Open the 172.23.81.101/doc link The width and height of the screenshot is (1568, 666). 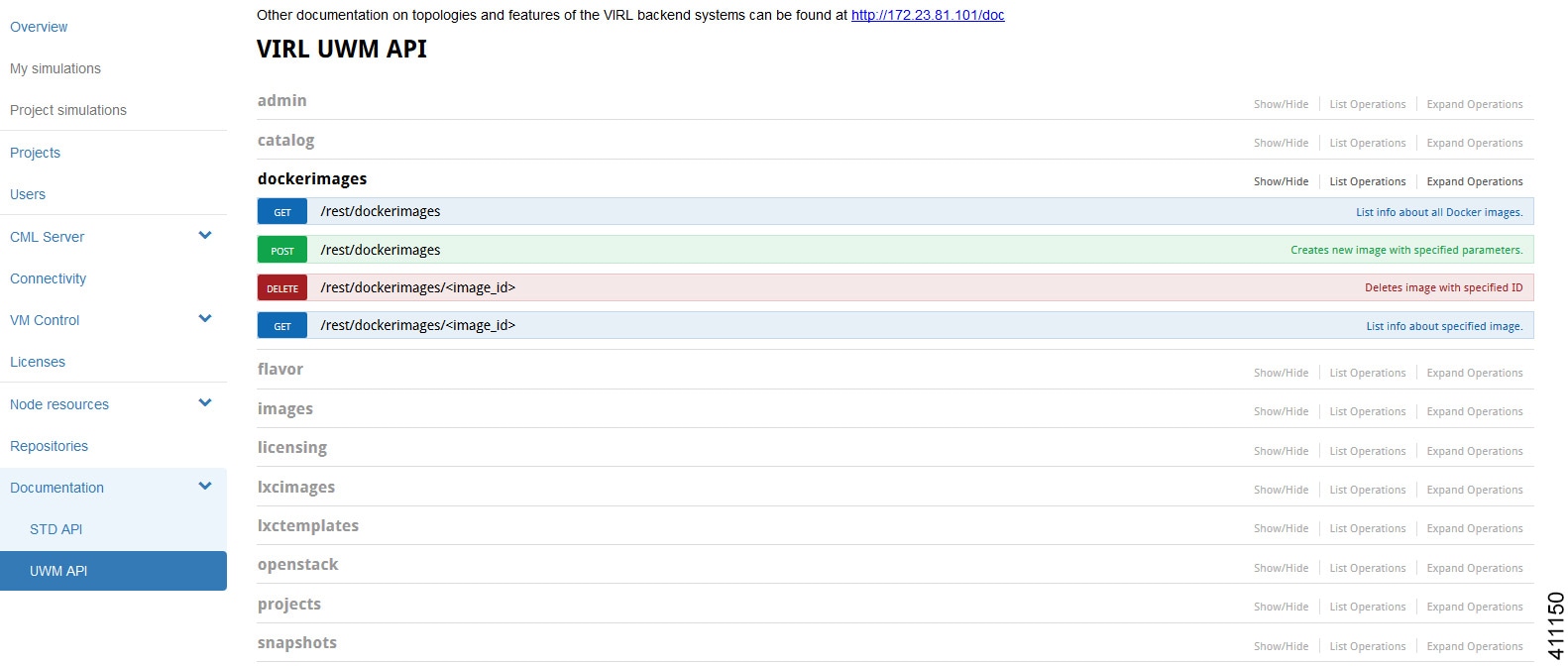coord(928,15)
